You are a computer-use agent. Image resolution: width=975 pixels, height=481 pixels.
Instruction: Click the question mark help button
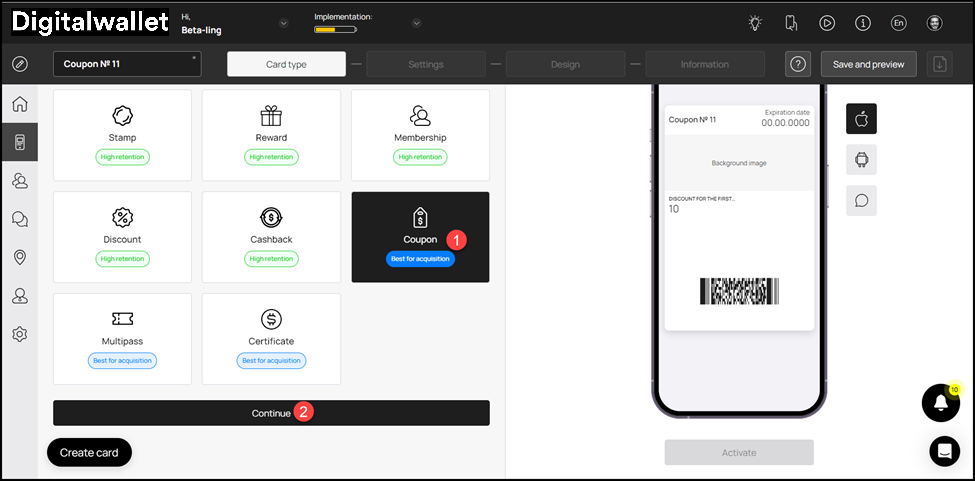[798, 64]
